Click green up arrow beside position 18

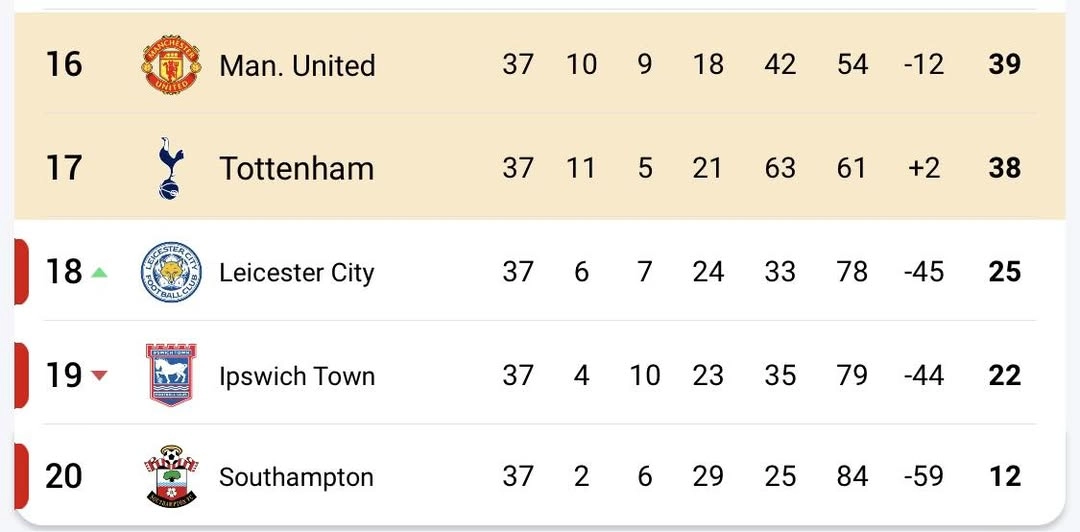[99, 273]
